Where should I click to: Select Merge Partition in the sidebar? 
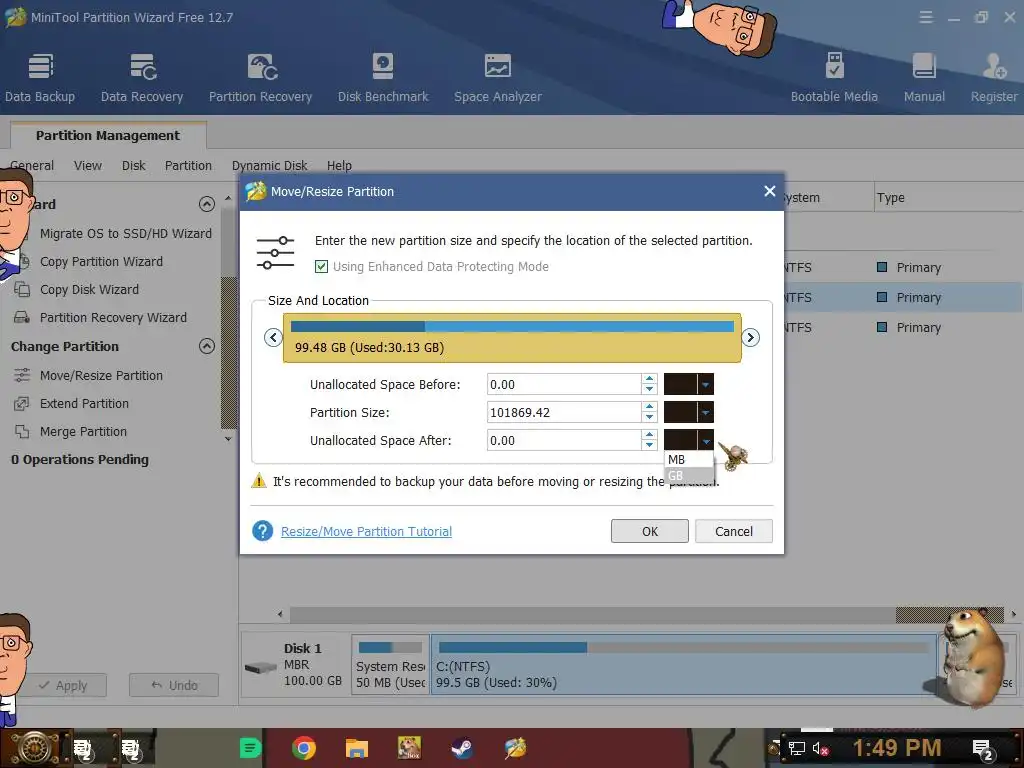coord(83,432)
